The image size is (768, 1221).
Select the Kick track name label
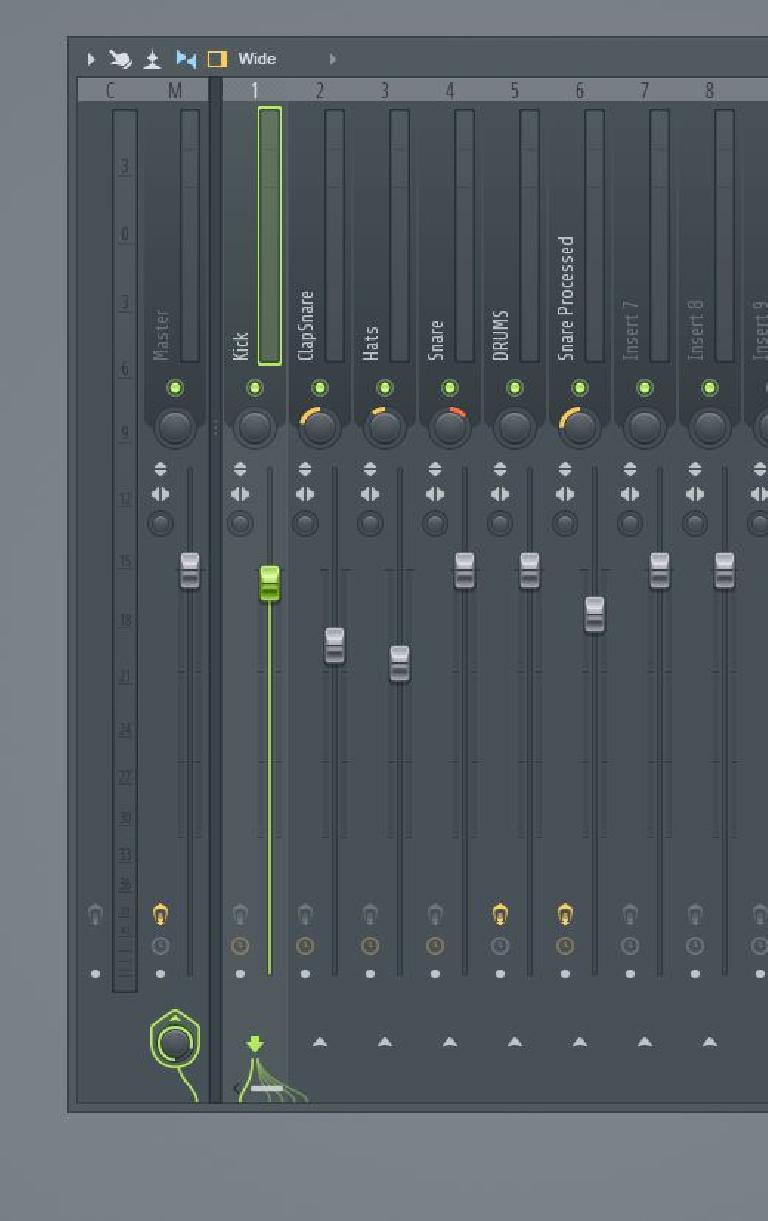point(241,346)
